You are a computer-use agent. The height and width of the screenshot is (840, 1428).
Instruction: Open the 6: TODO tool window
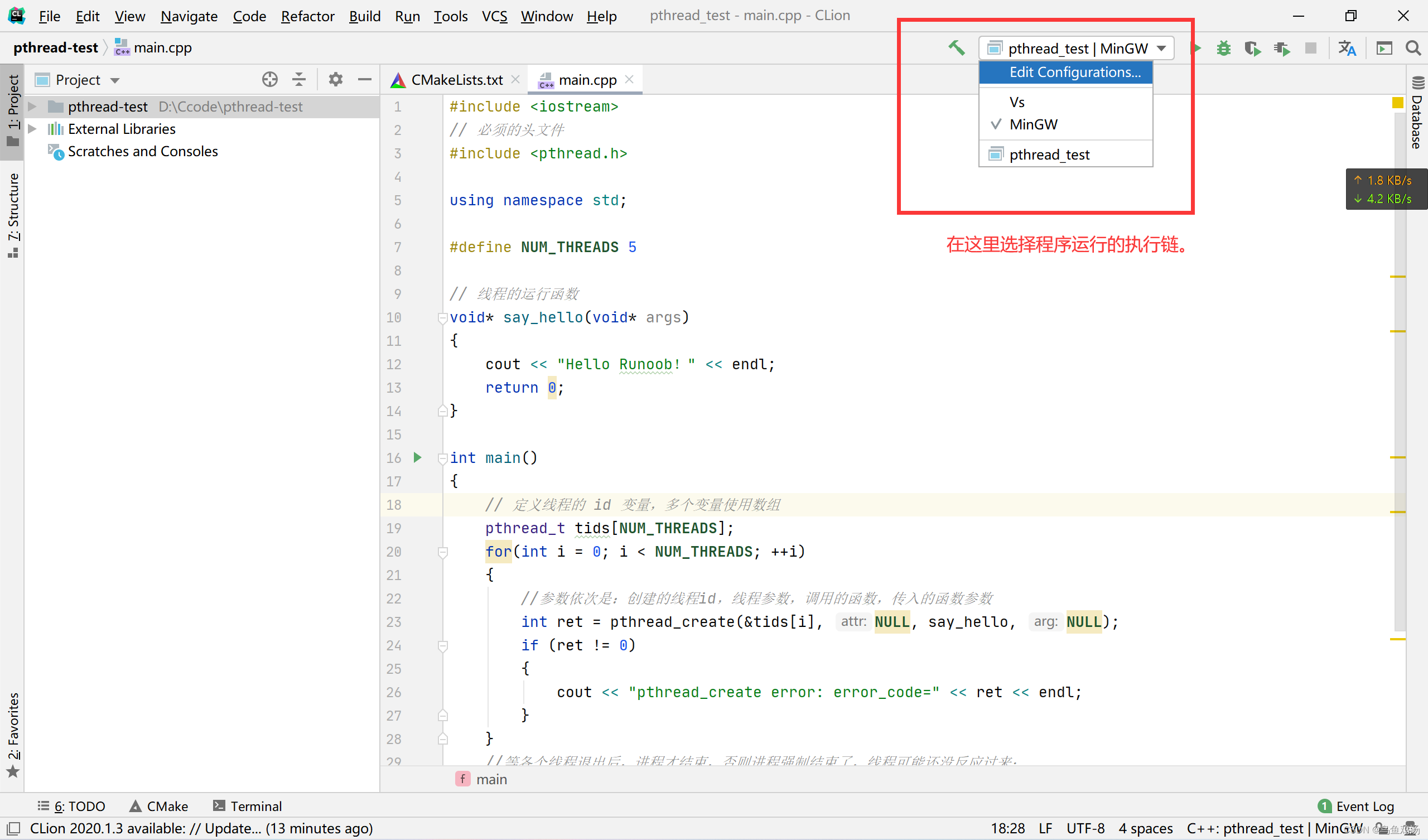click(x=71, y=806)
